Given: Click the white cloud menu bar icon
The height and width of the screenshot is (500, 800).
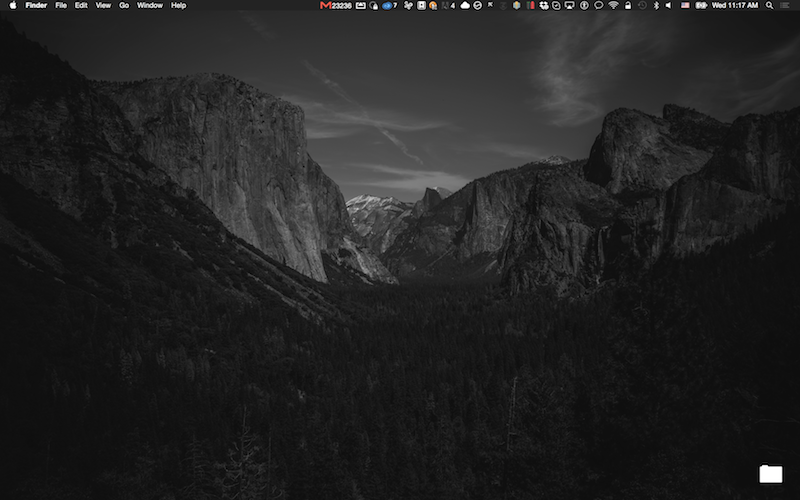Looking at the screenshot, I should pos(465,6).
